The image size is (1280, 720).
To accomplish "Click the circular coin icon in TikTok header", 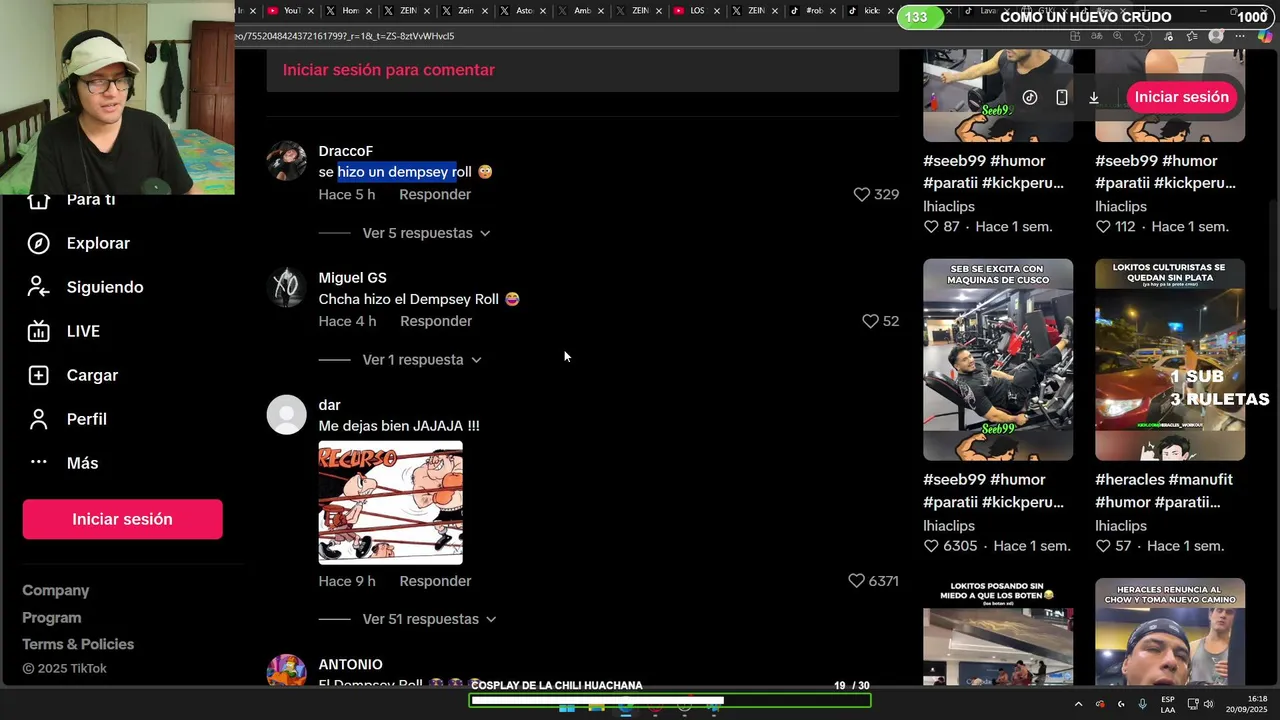I will click(1030, 97).
